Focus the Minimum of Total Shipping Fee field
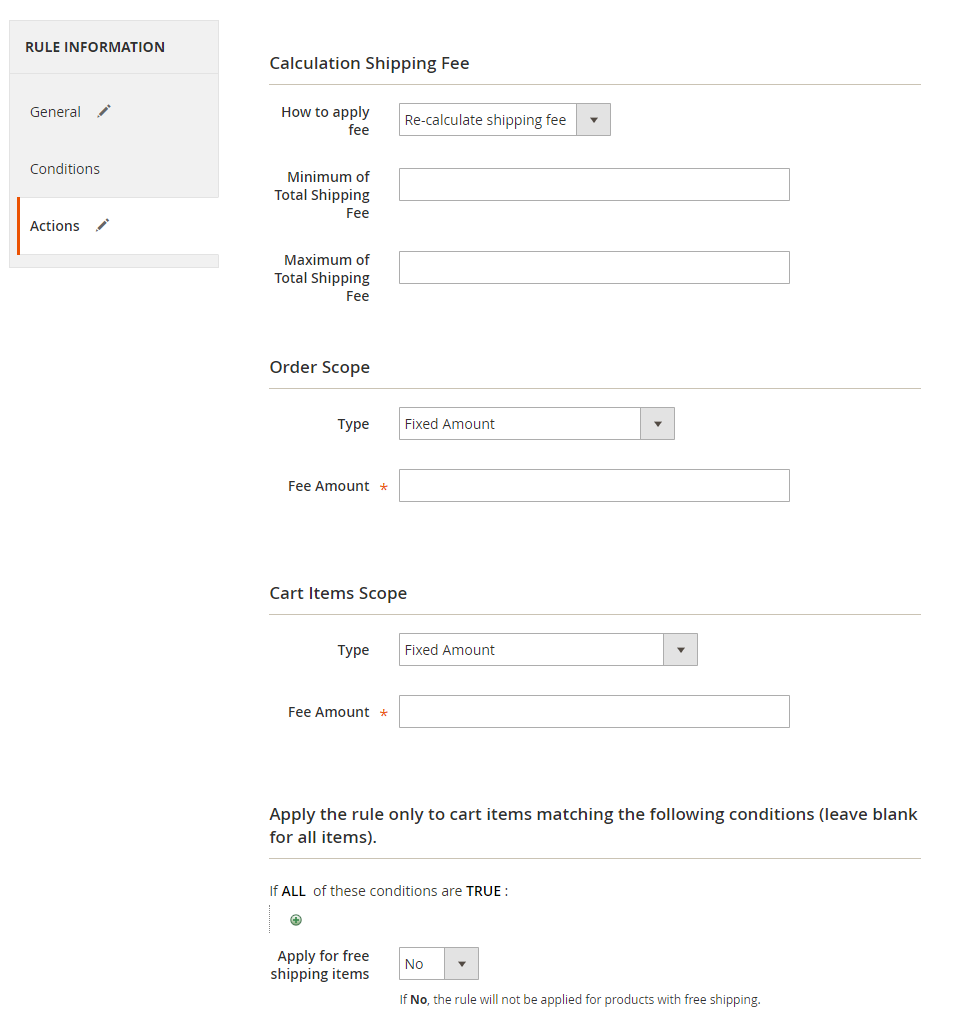The width and height of the screenshot is (957, 1031). (594, 185)
